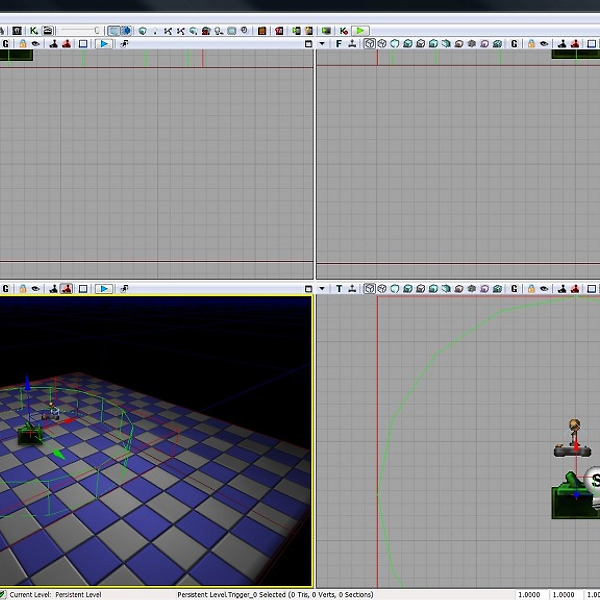The width and height of the screenshot is (600, 600).
Task: Click the first 1.0000 field in the status bar
Action: (x=531, y=595)
